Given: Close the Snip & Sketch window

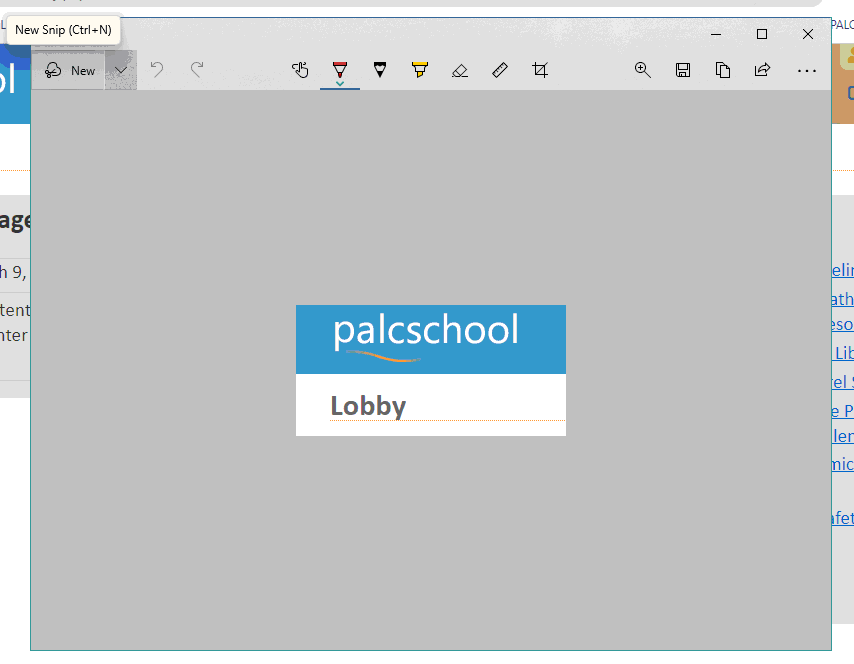Looking at the screenshot, I should click(808, 34).
